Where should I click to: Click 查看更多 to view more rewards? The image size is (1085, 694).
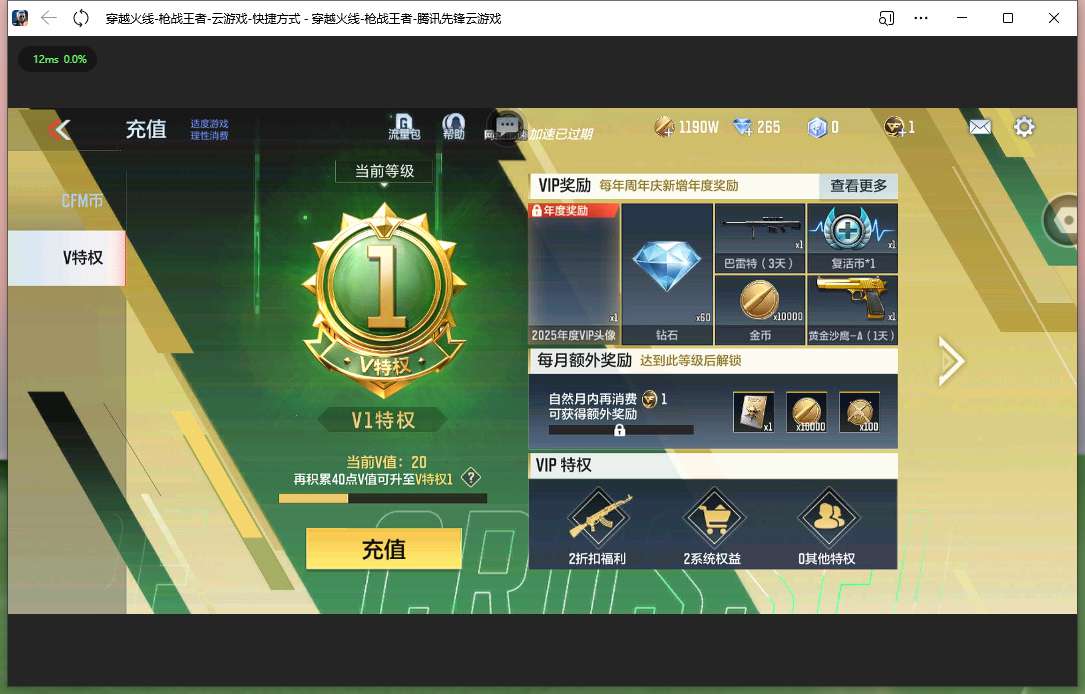tap(859, 185)
